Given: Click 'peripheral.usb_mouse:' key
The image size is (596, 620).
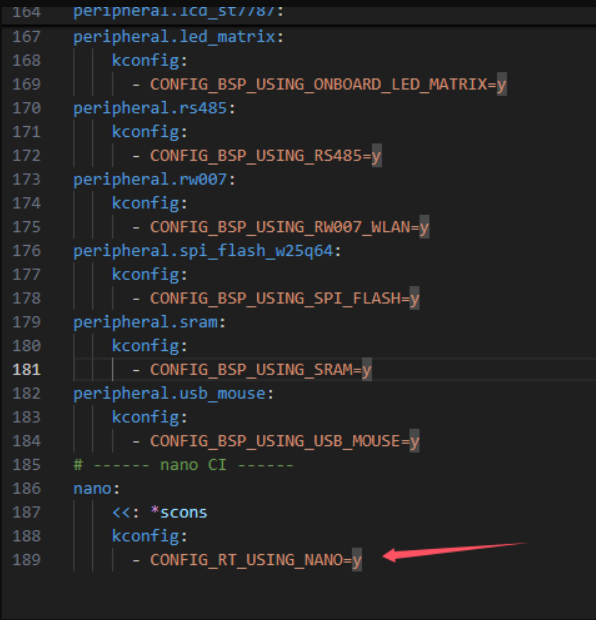Looking at the screenshot, I should coord(174,393).
